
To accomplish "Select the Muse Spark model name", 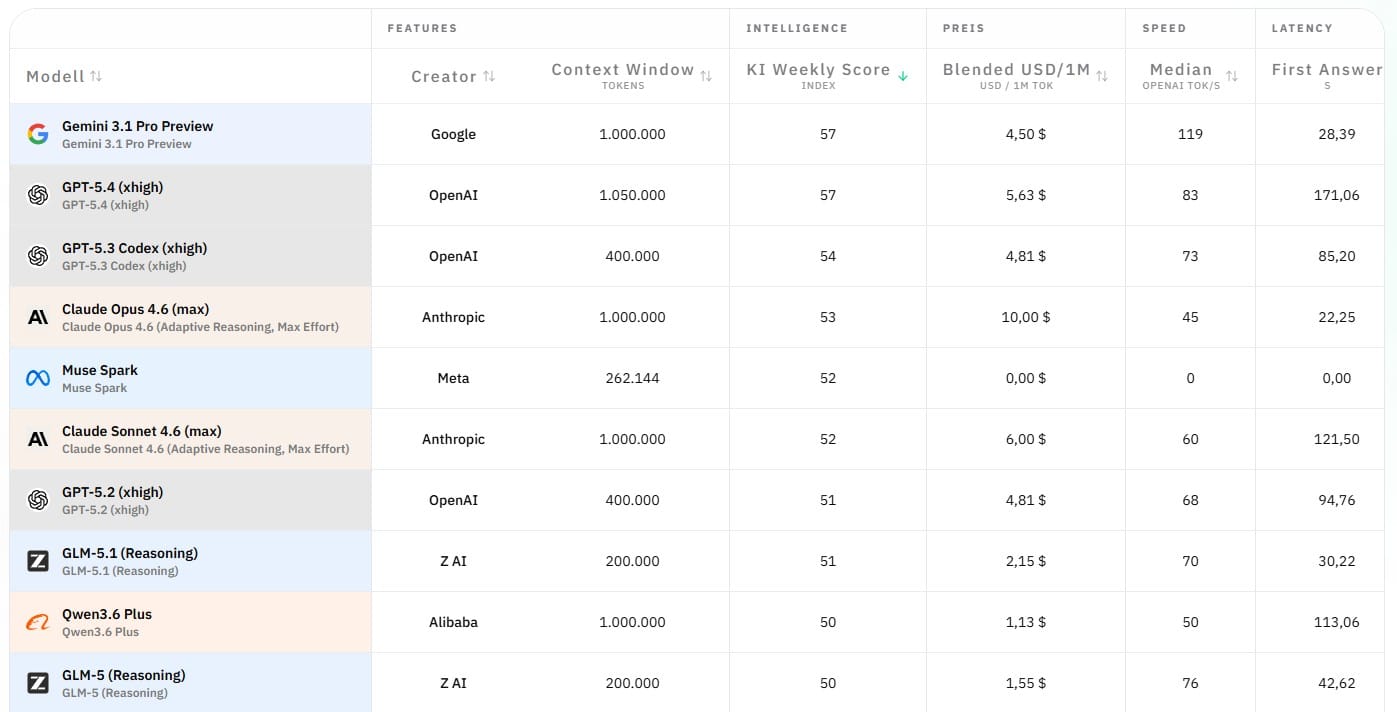I will tap(100, 370).
